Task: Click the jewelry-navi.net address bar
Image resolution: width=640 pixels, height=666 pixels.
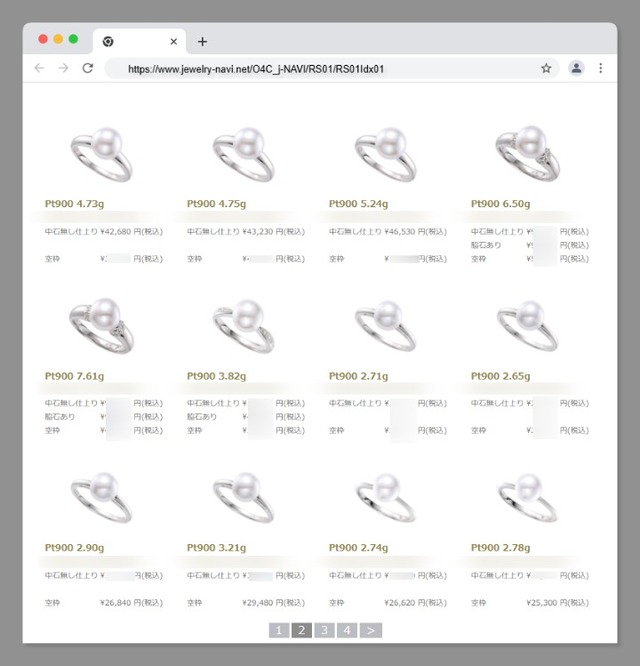Action: tap(331, 68)
